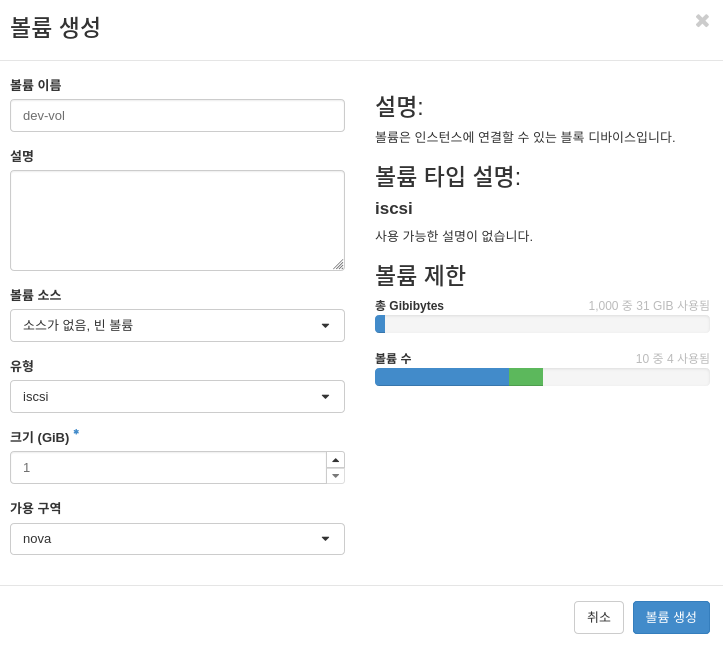
Task: Open the 유형 iscsi dropdown
Action: pyautogui.click(x=177, y=397)
